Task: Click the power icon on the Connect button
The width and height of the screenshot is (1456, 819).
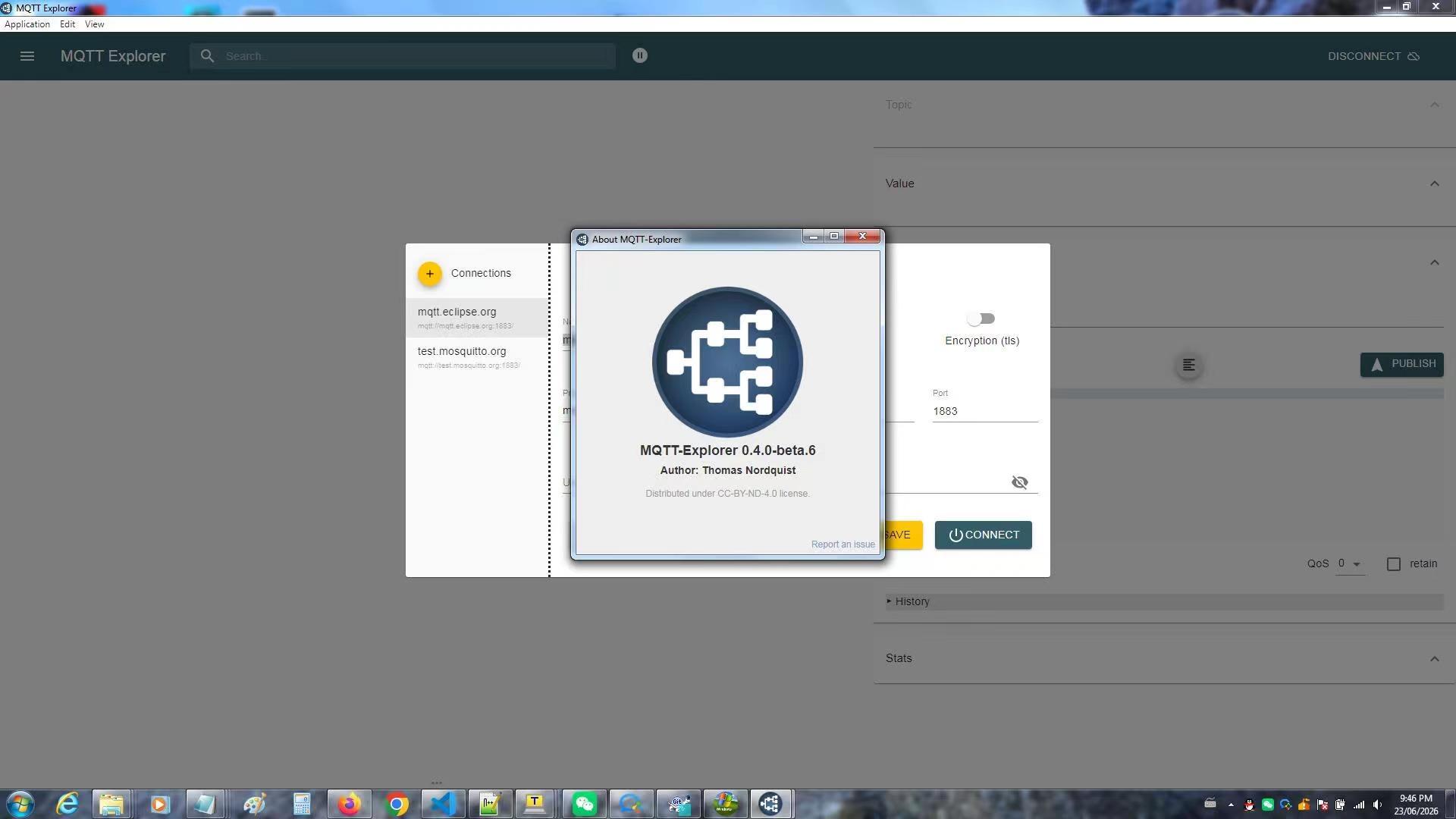Action: [x=955, y=535]
